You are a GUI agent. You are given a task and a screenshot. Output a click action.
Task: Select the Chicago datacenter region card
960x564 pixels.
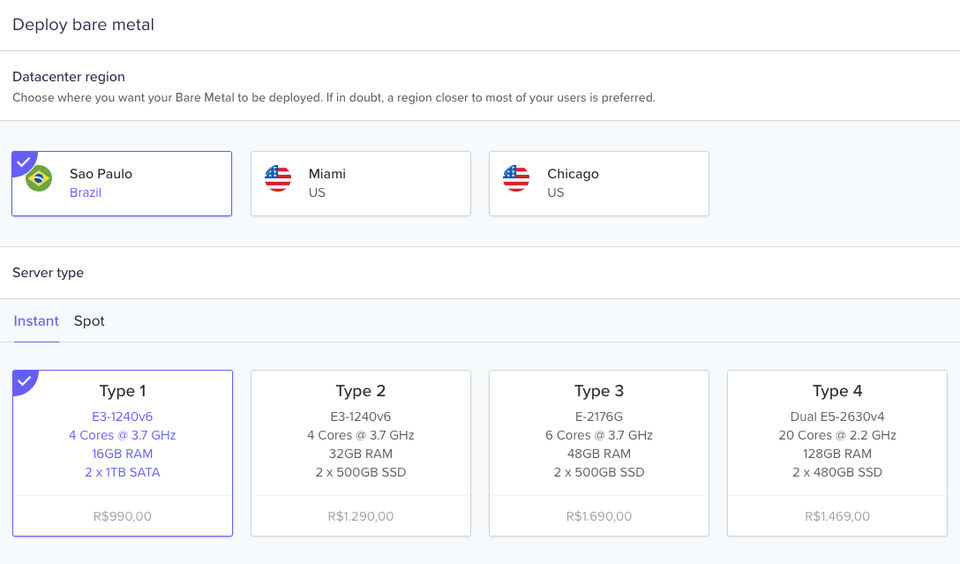click(x=599, y=184)
